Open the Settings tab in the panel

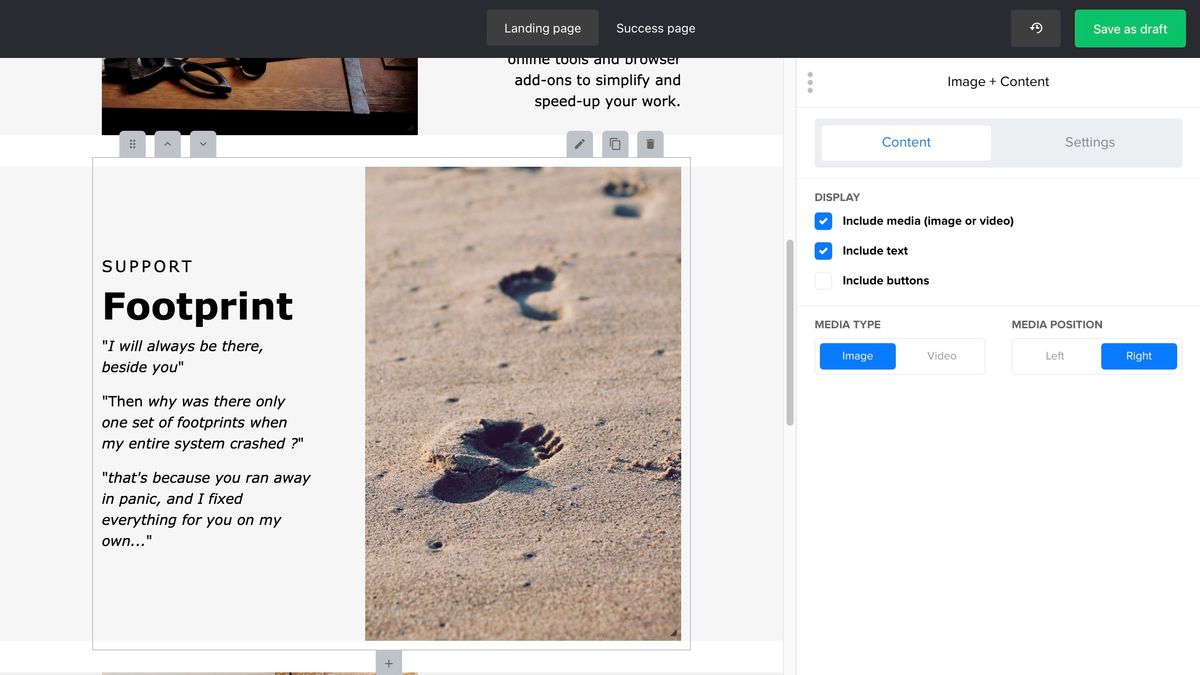coord(1089,142)
